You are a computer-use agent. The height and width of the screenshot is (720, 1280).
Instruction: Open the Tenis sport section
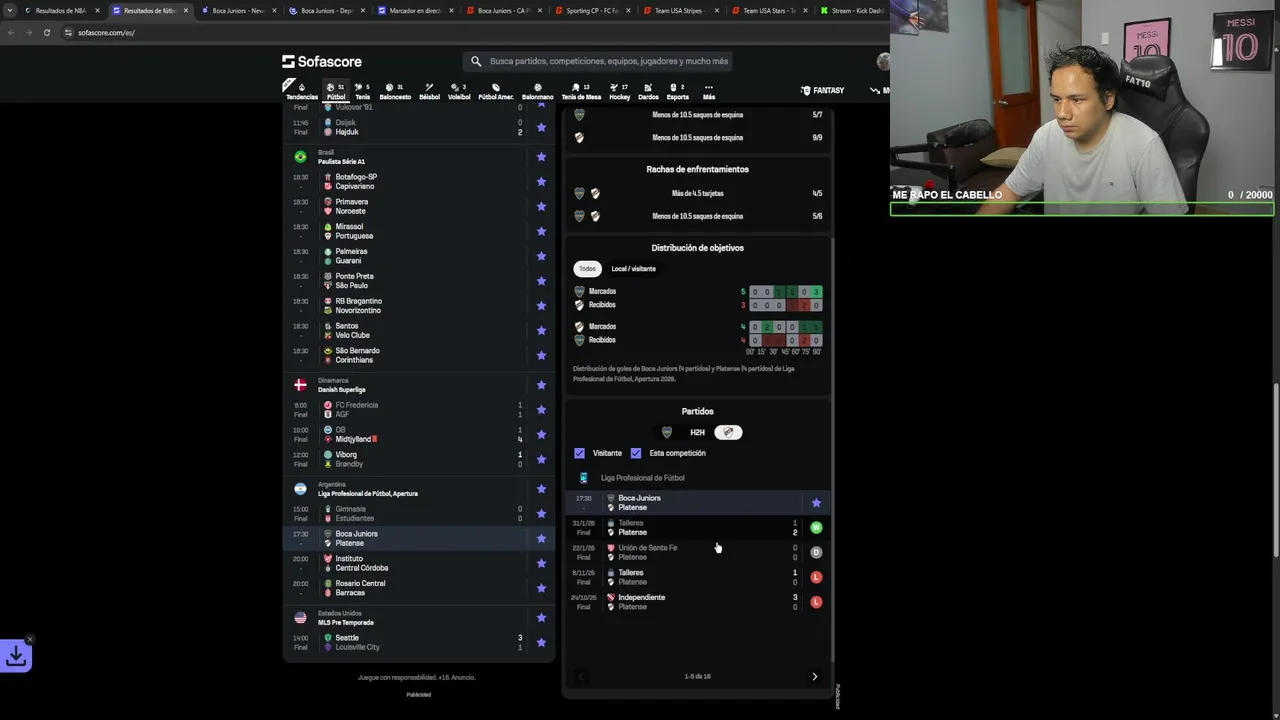(x=362, y=91)
